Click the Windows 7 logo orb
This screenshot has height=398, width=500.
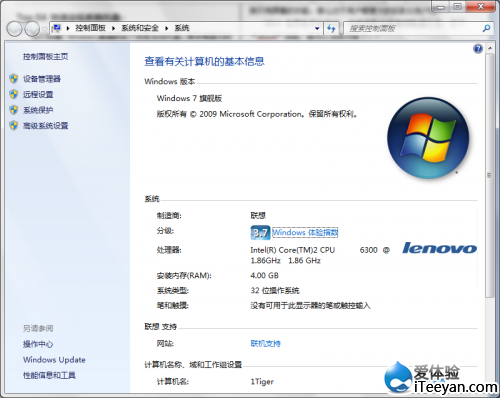(x=428, y=138)
